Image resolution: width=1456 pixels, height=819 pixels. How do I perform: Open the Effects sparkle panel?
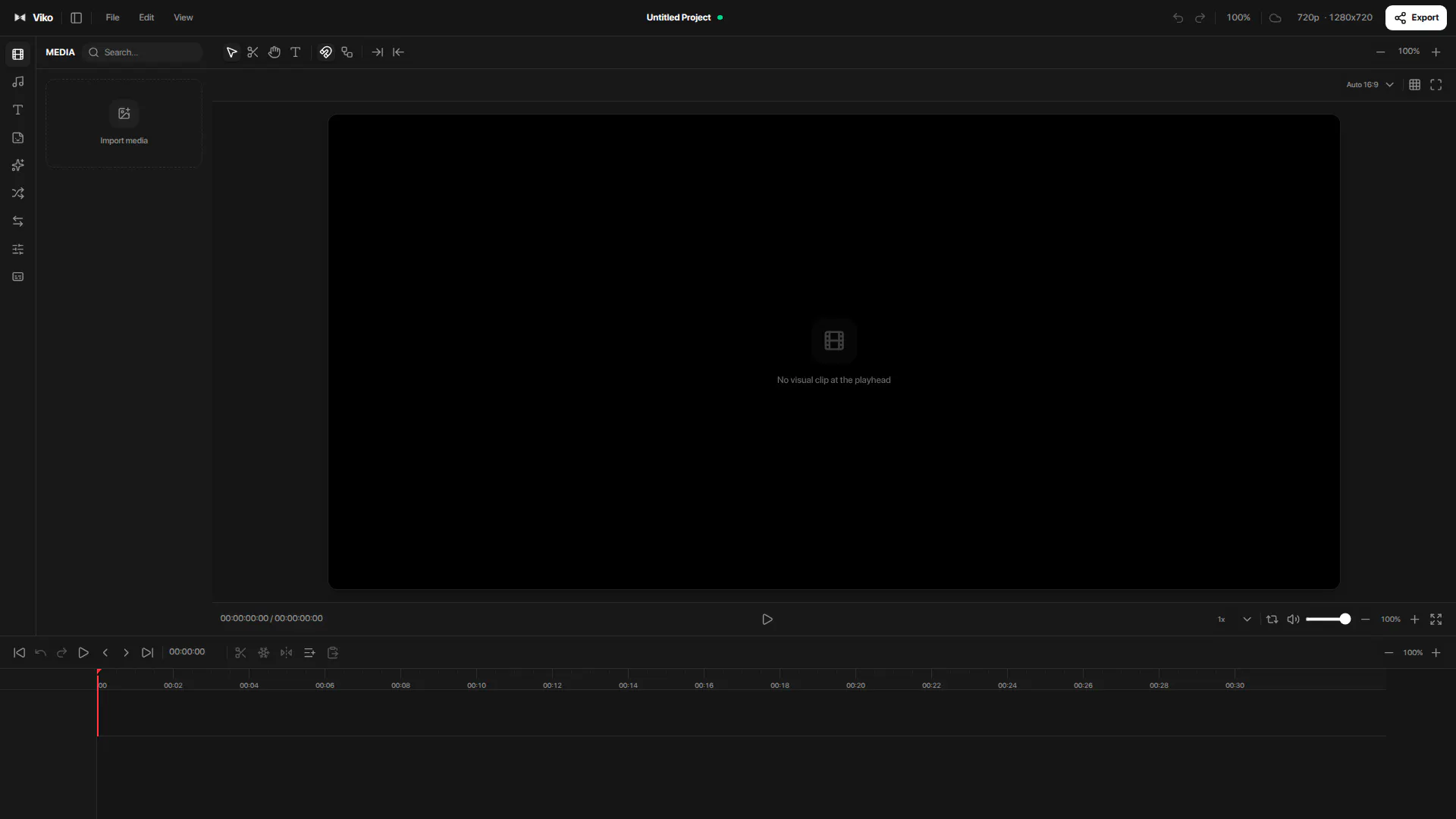(x=18, y=165)
